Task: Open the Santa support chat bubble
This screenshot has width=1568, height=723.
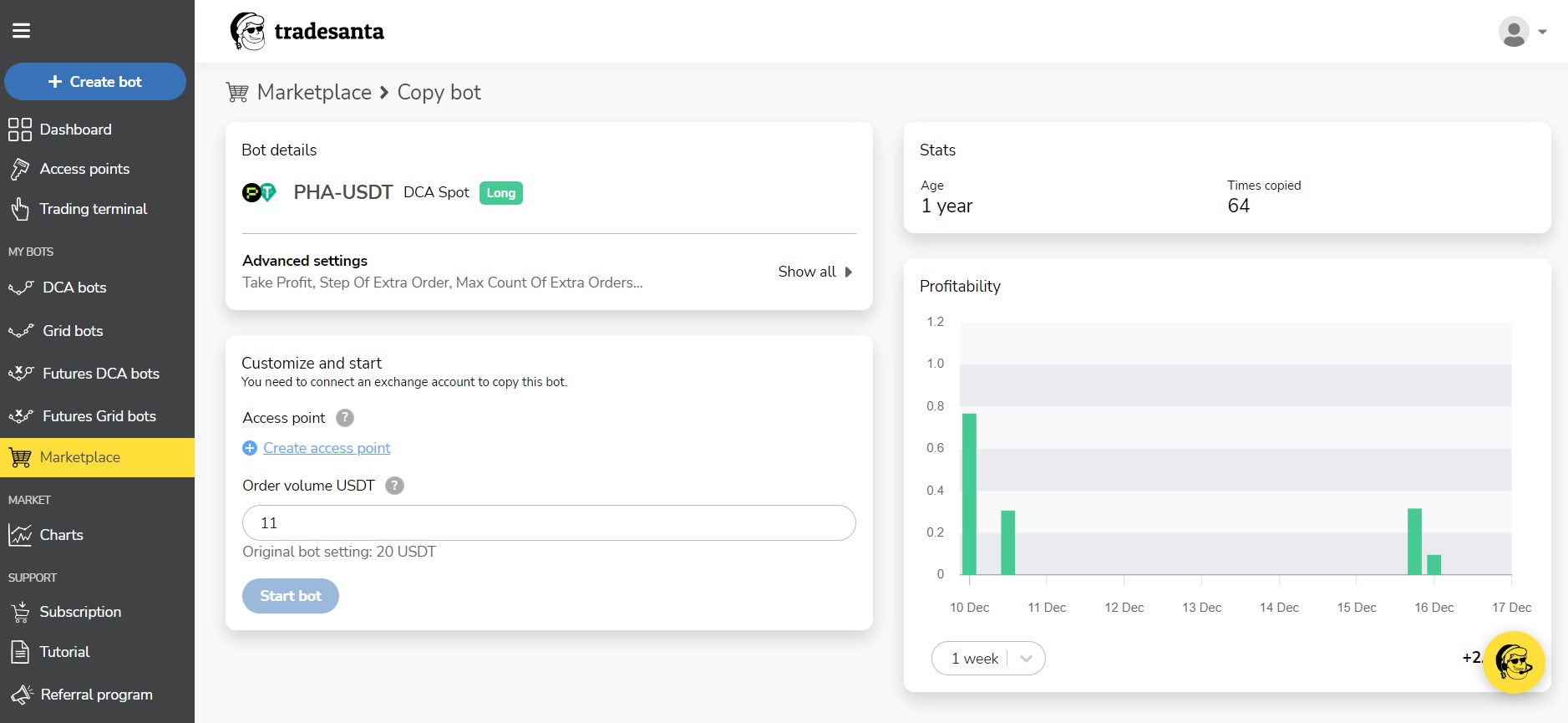Action: (x=1514, y=662)
